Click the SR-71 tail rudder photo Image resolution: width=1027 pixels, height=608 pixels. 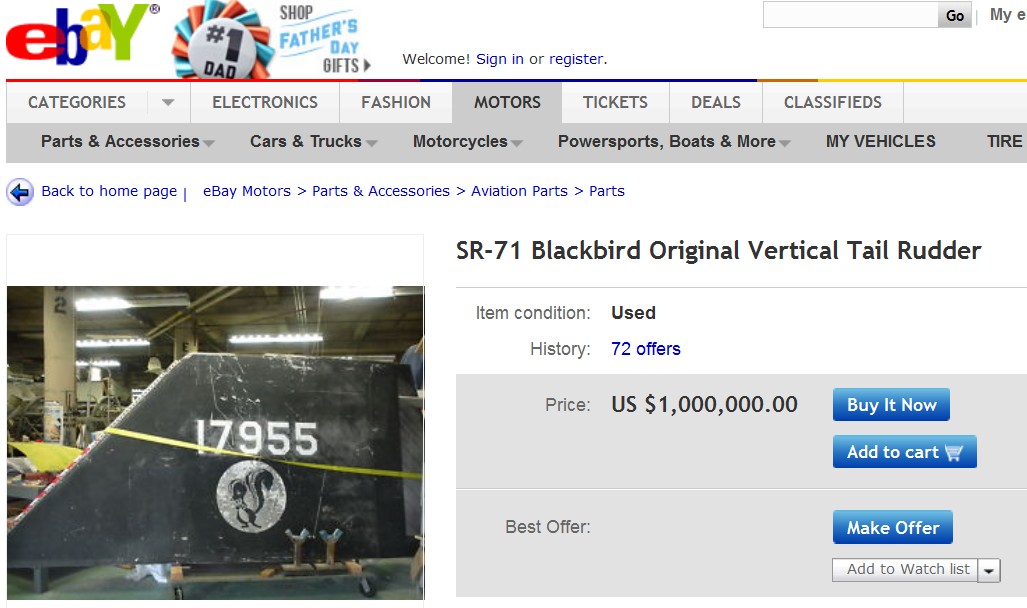coord(215,430)
